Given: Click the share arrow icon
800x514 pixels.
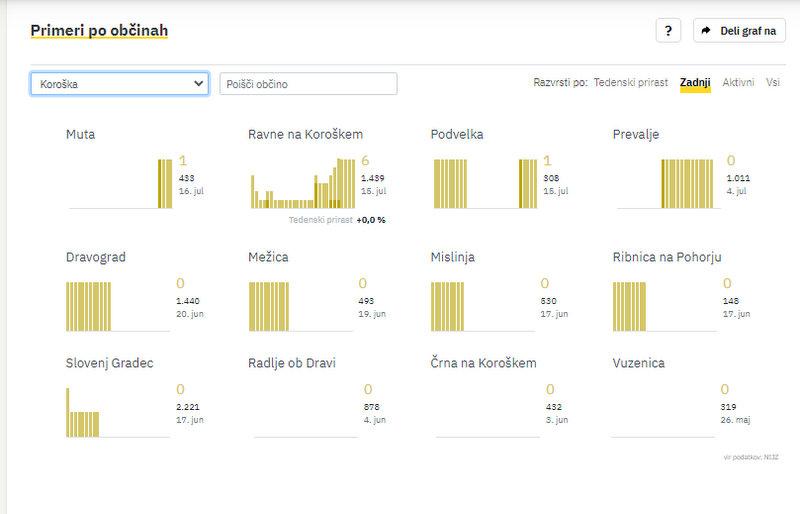Looking at the screenshot, I should (x=706, y=31).
